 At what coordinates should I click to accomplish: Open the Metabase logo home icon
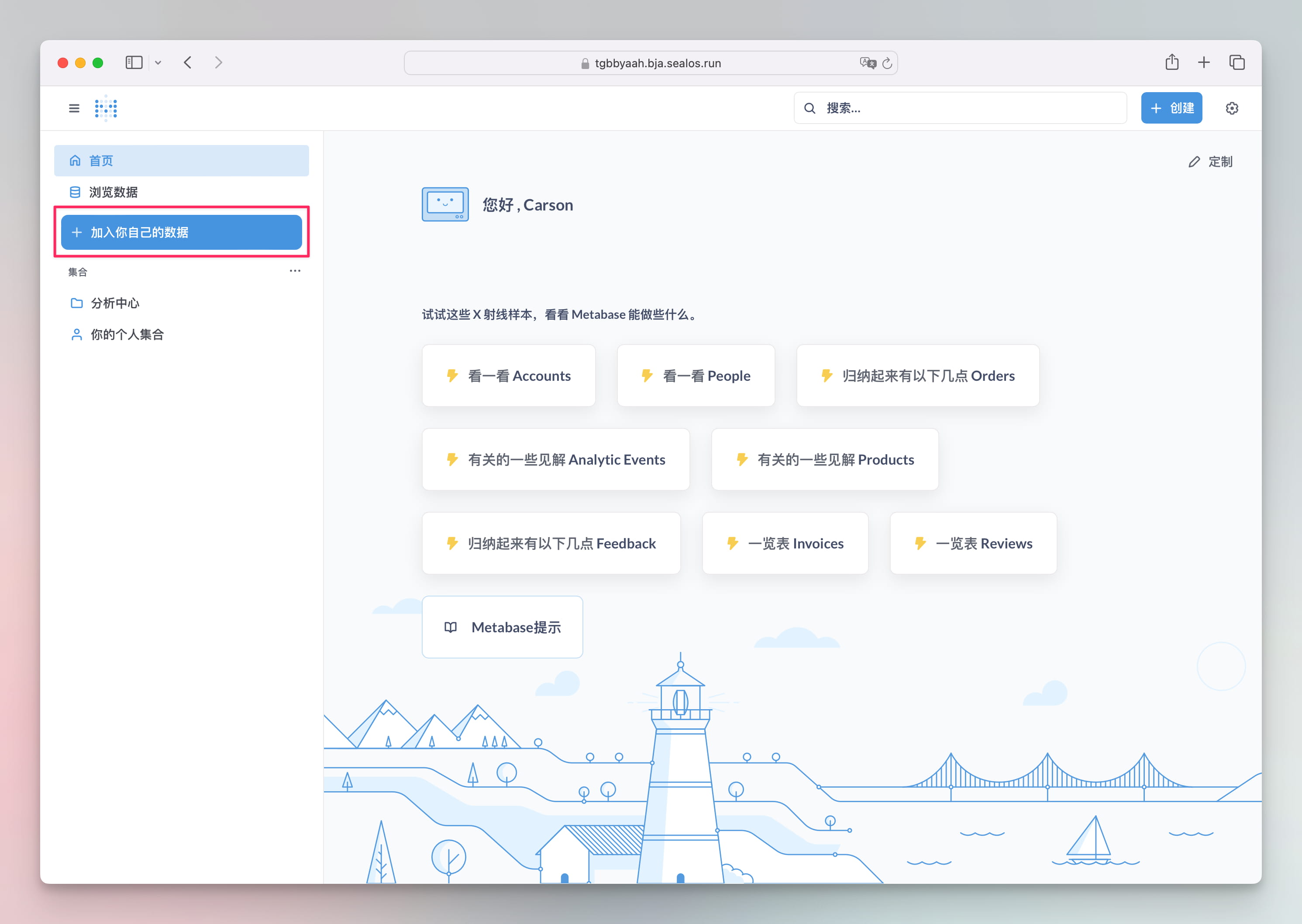pos(106,107)
